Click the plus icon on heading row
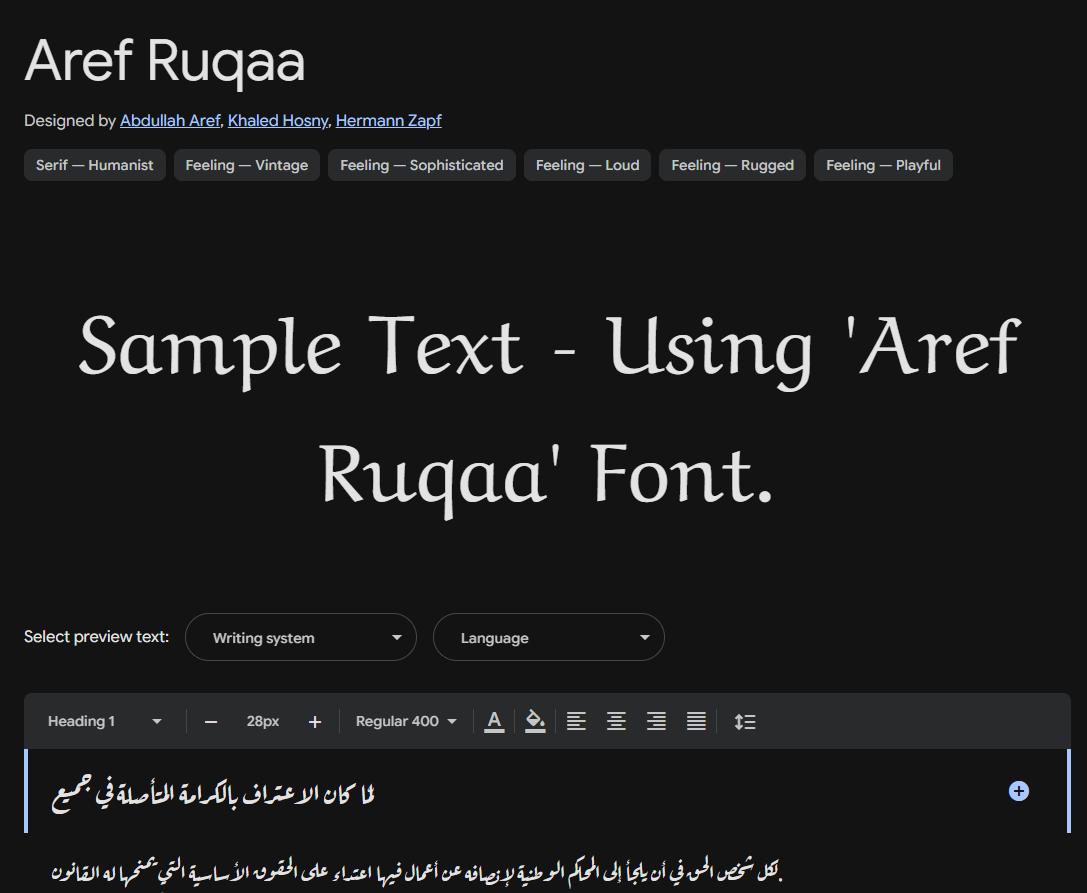The width and height of the screenshot is (1087, 893). (1018, 791)
